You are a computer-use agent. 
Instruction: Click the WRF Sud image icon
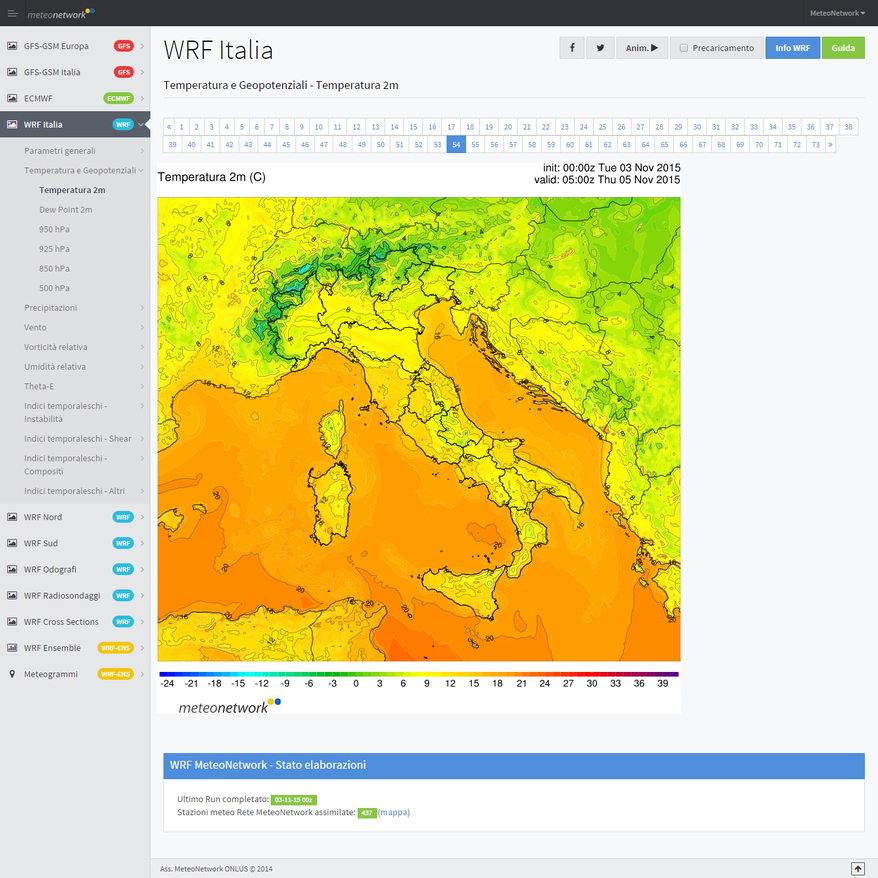point(12,543)
